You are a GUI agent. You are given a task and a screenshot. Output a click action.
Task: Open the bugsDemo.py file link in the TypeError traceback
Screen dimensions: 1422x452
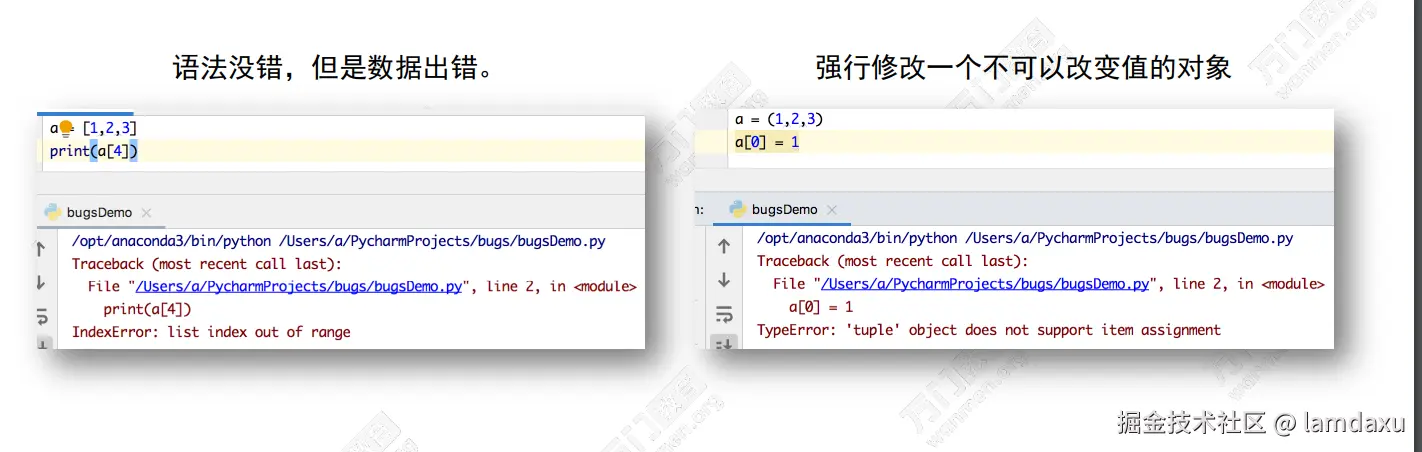(985, 284)
